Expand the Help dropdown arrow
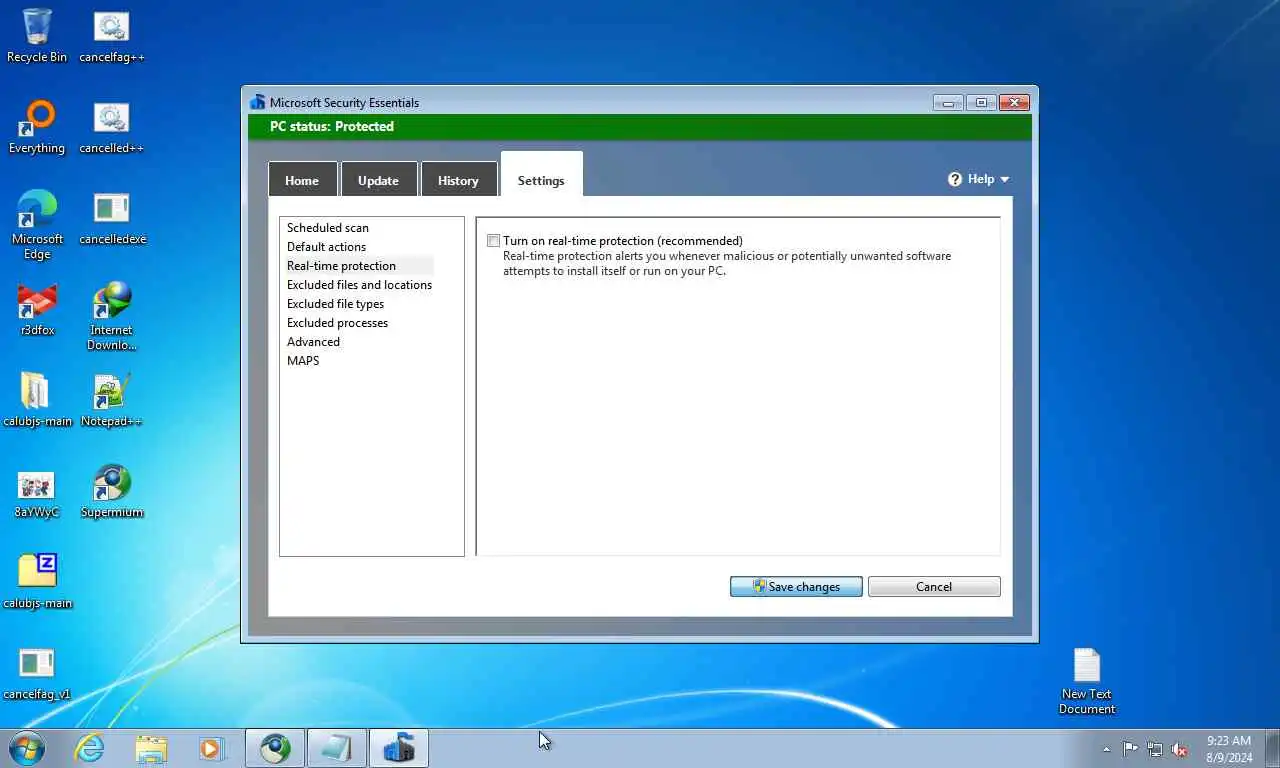1280x768 pixels. click(x=1004, y=180)
